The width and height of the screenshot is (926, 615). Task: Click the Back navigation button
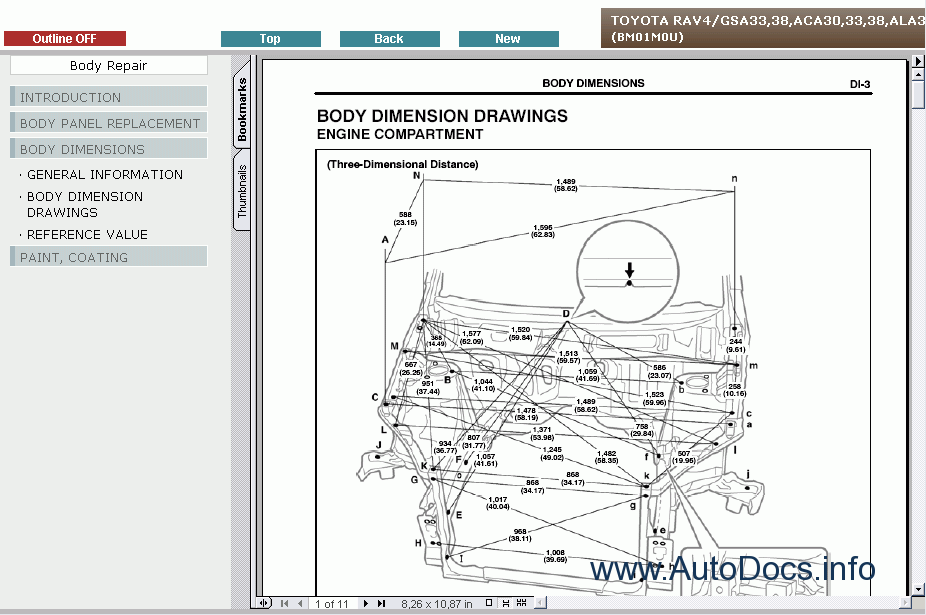point(389,38)
